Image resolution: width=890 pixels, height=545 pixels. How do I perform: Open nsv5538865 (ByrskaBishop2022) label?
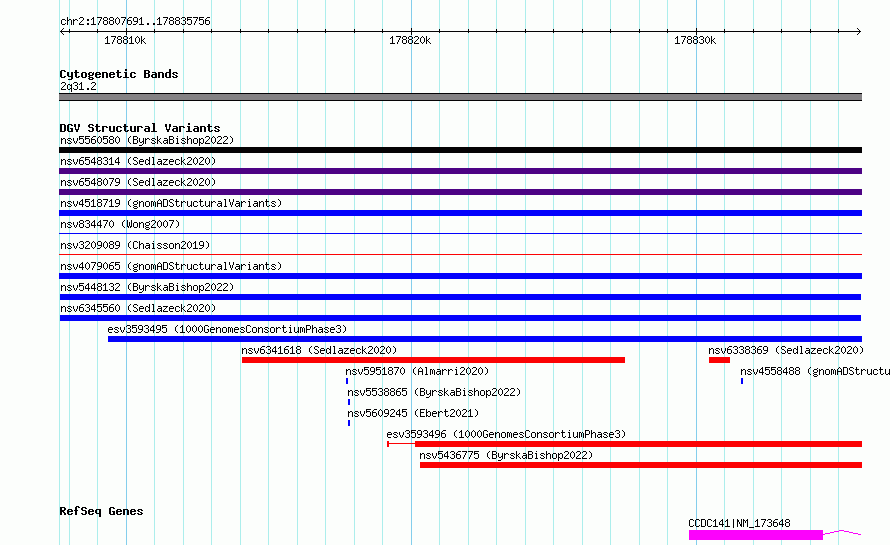click(x=434, y=392)
